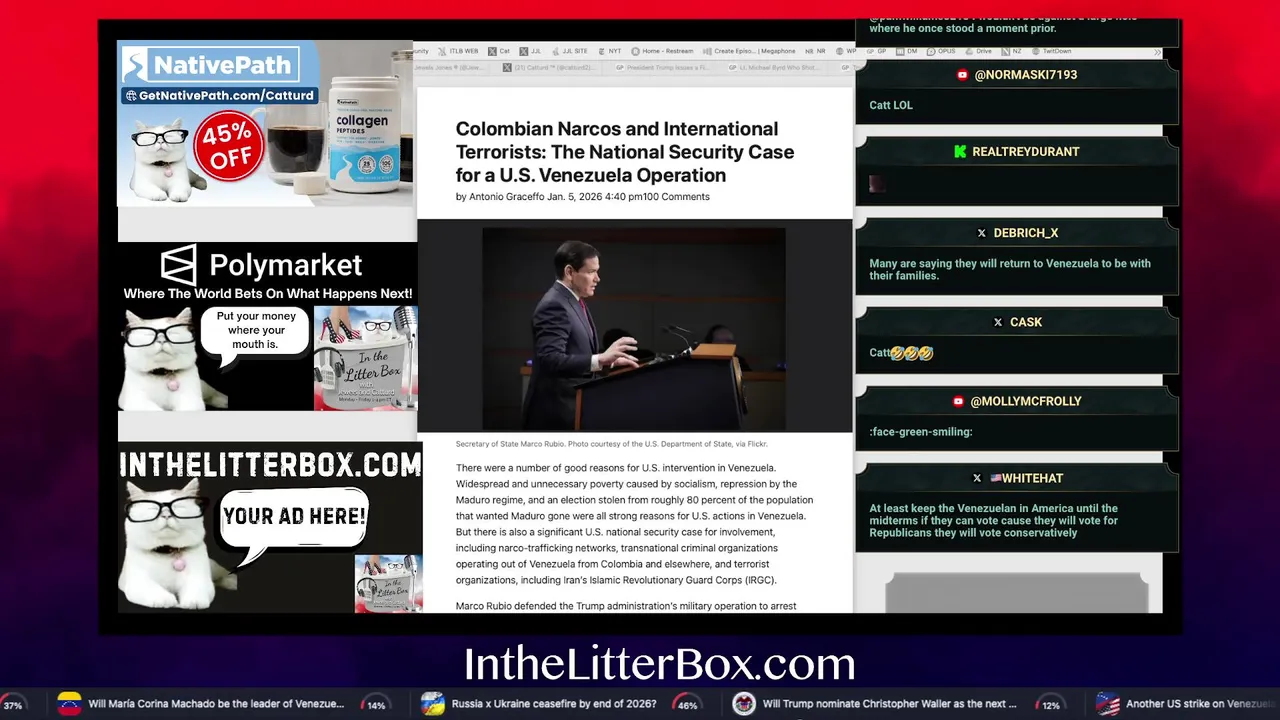Image resolution: width=1280 pixels, height=720 pixels.
Task: Click the Marco Rubio article photo
Action: click(634, 328)
